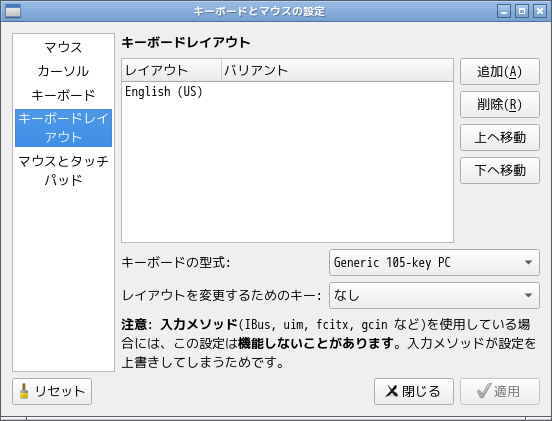The height and width of the screenshot is (421, 552).
Task: Click the バリアント column header
Action: 337,70
